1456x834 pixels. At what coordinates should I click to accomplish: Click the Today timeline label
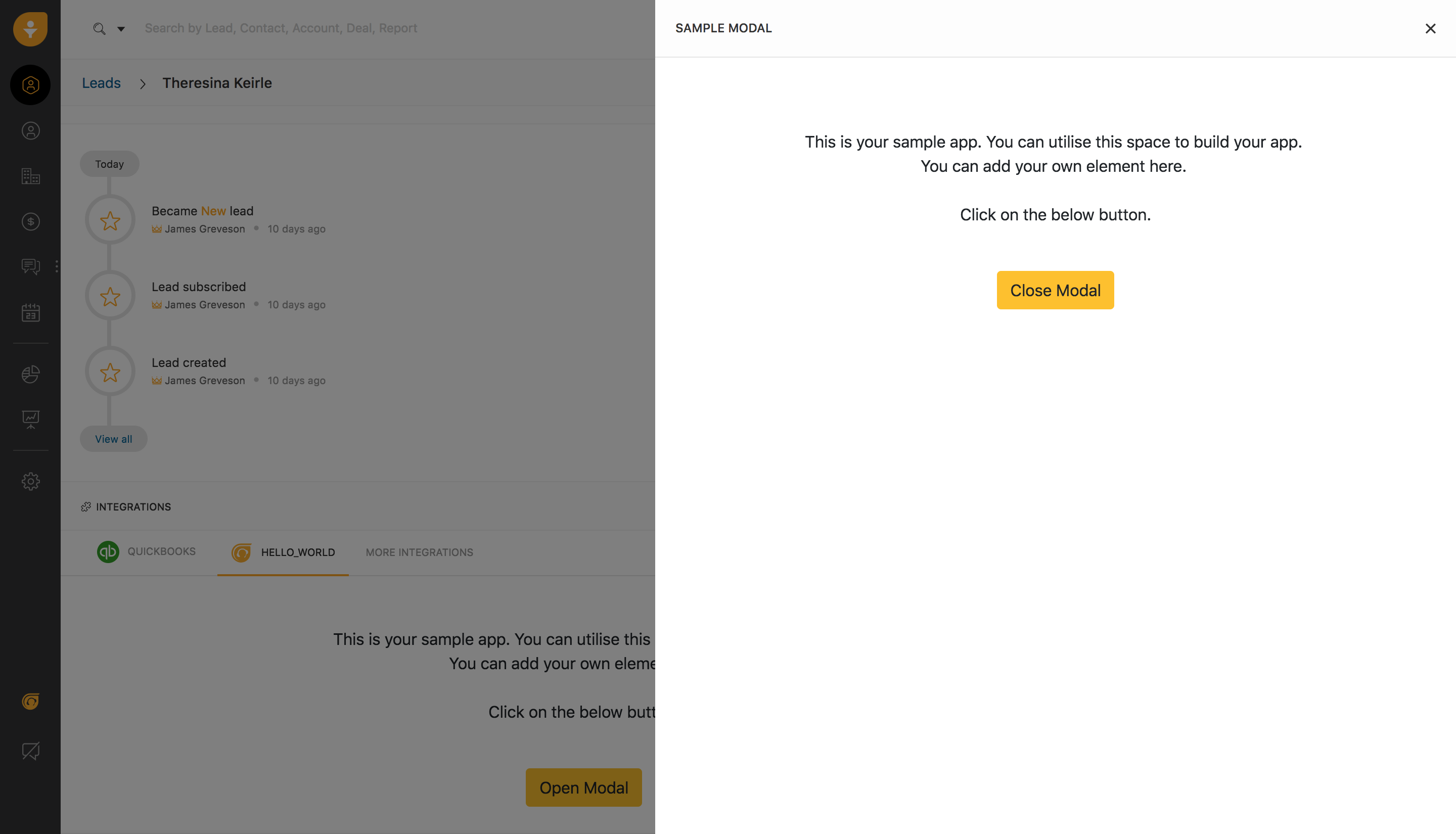(x=109, y=164)
